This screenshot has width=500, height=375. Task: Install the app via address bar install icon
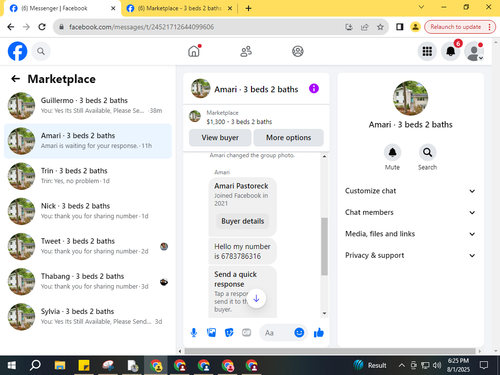click(349, 27)
